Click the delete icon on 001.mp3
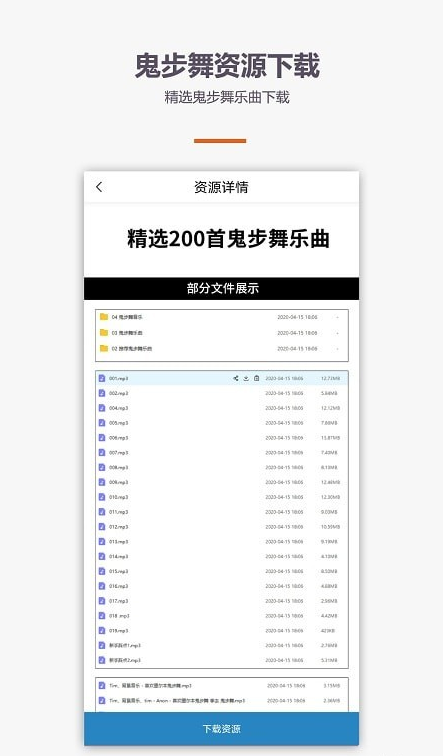 tap(256, 378)
